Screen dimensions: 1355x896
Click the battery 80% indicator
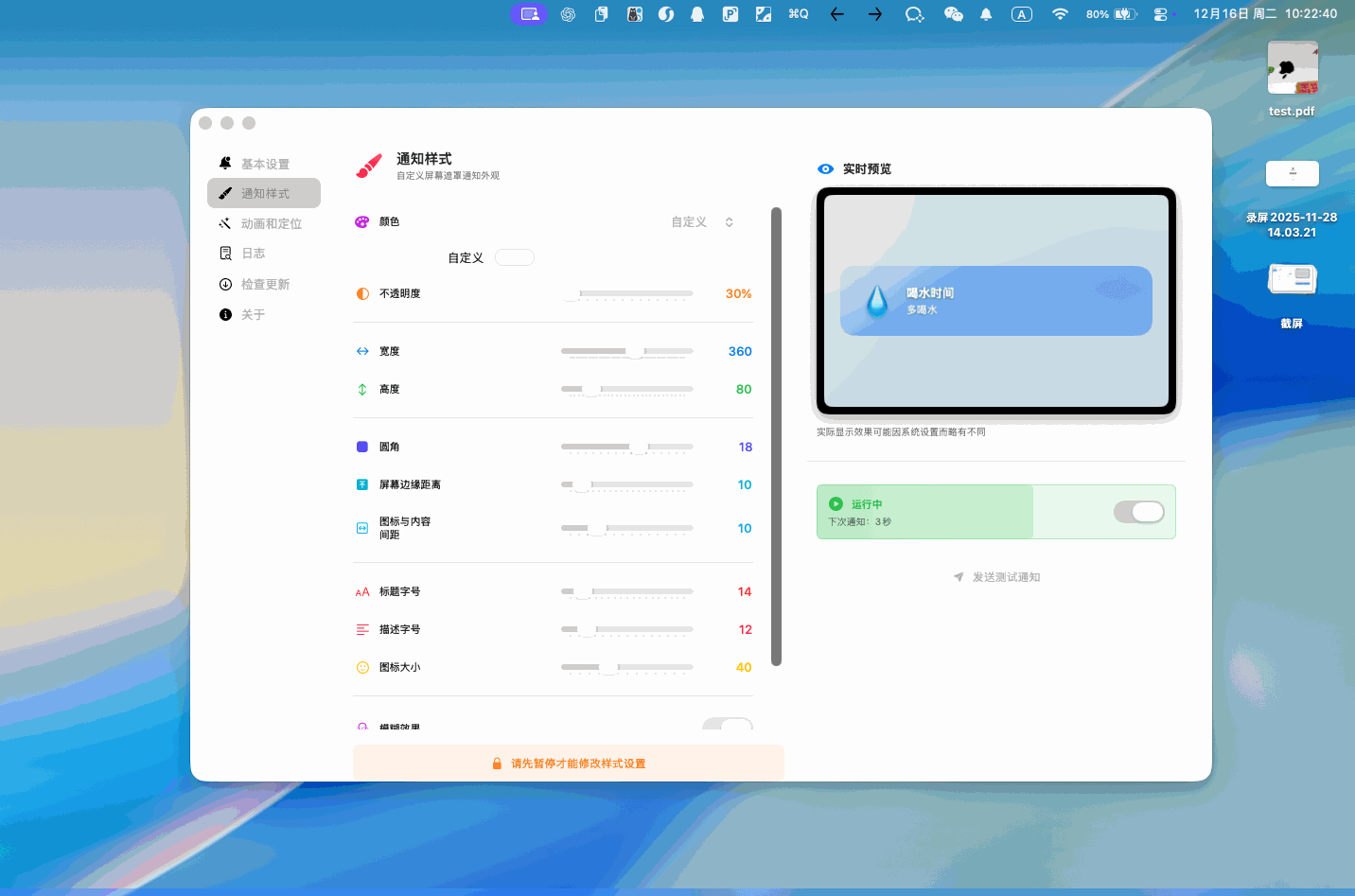[1111, 14]
